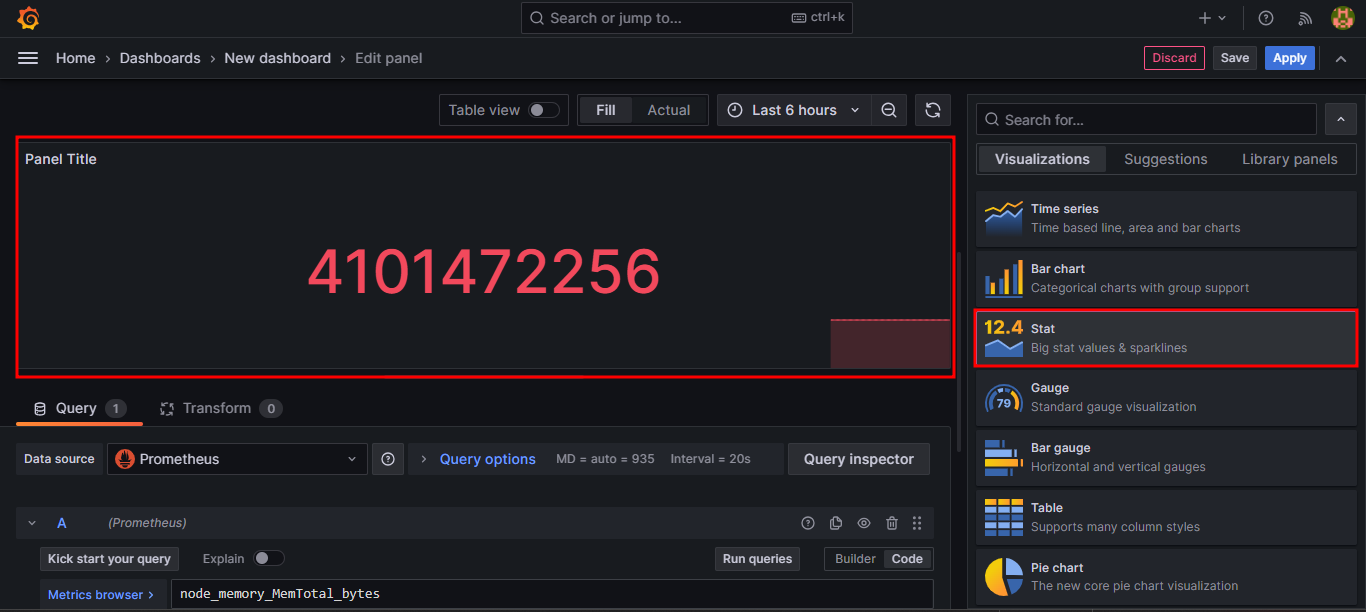Expand Query options
Screen dimensions: 1366x612
tap(487, 458)
